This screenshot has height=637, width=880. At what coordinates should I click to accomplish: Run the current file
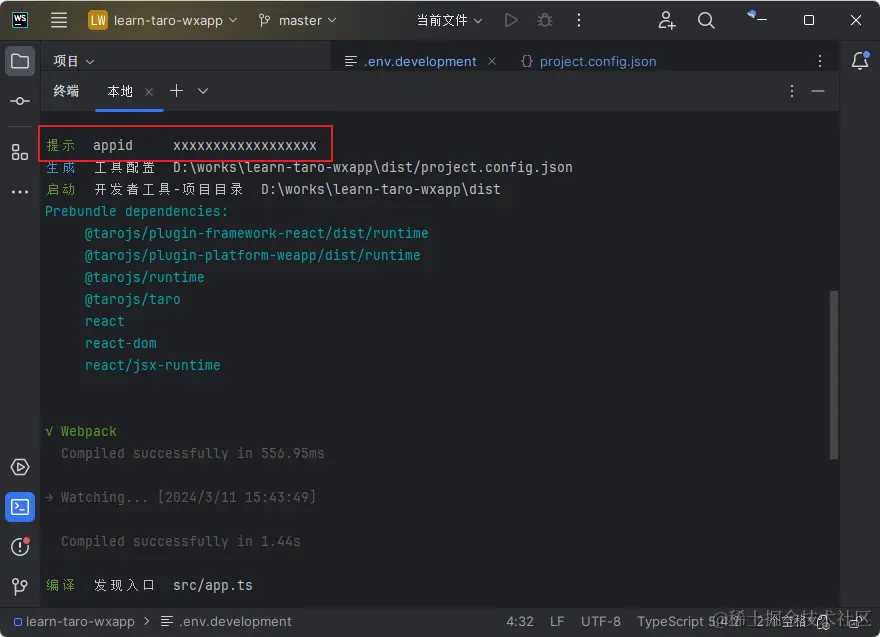pos(511,20)
